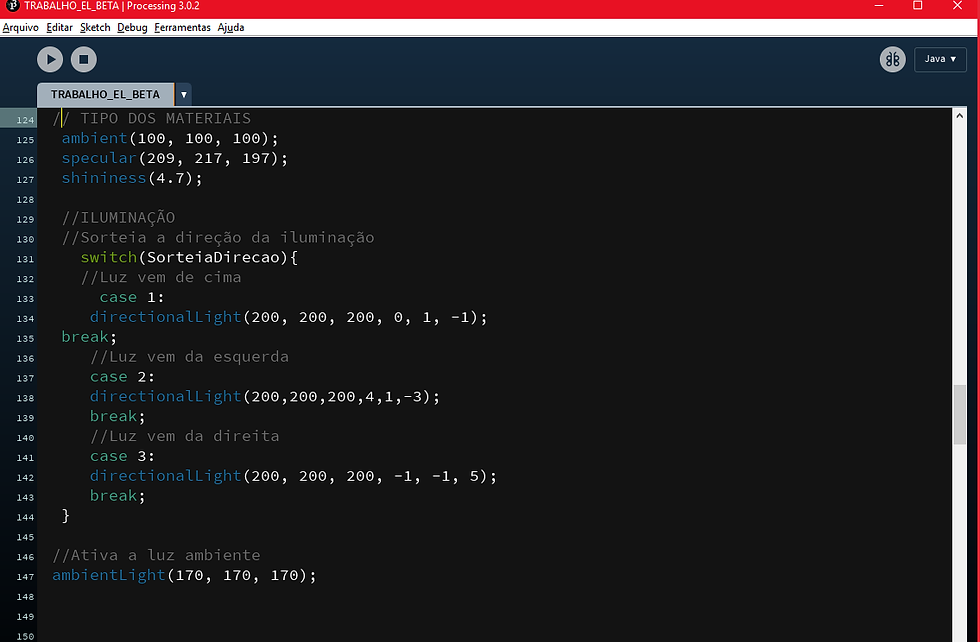980x642 pixels.
Task: Maximize the Processing window
Action: [918, 6]
